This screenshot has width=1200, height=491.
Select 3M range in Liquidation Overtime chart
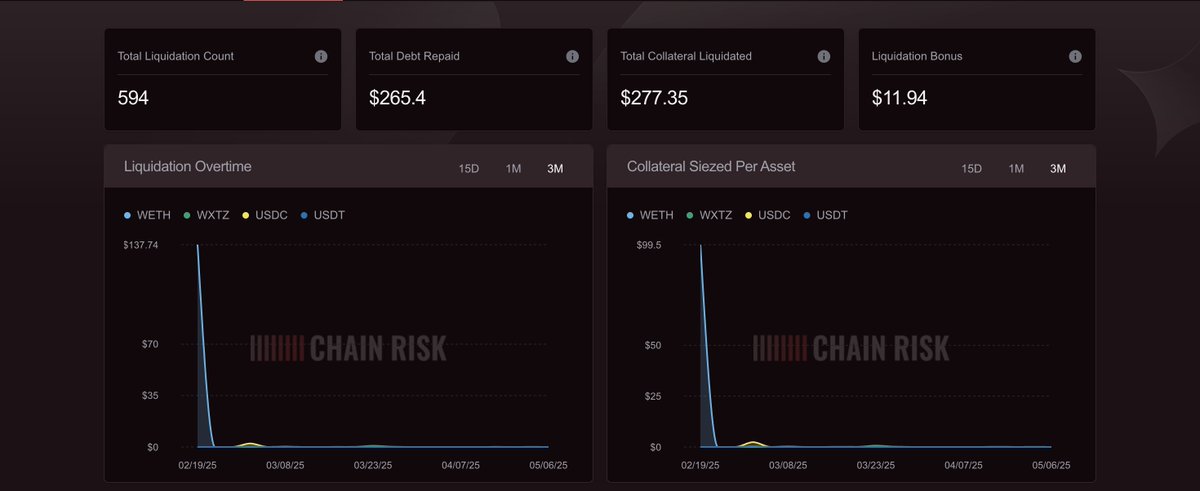click(555, 168)
